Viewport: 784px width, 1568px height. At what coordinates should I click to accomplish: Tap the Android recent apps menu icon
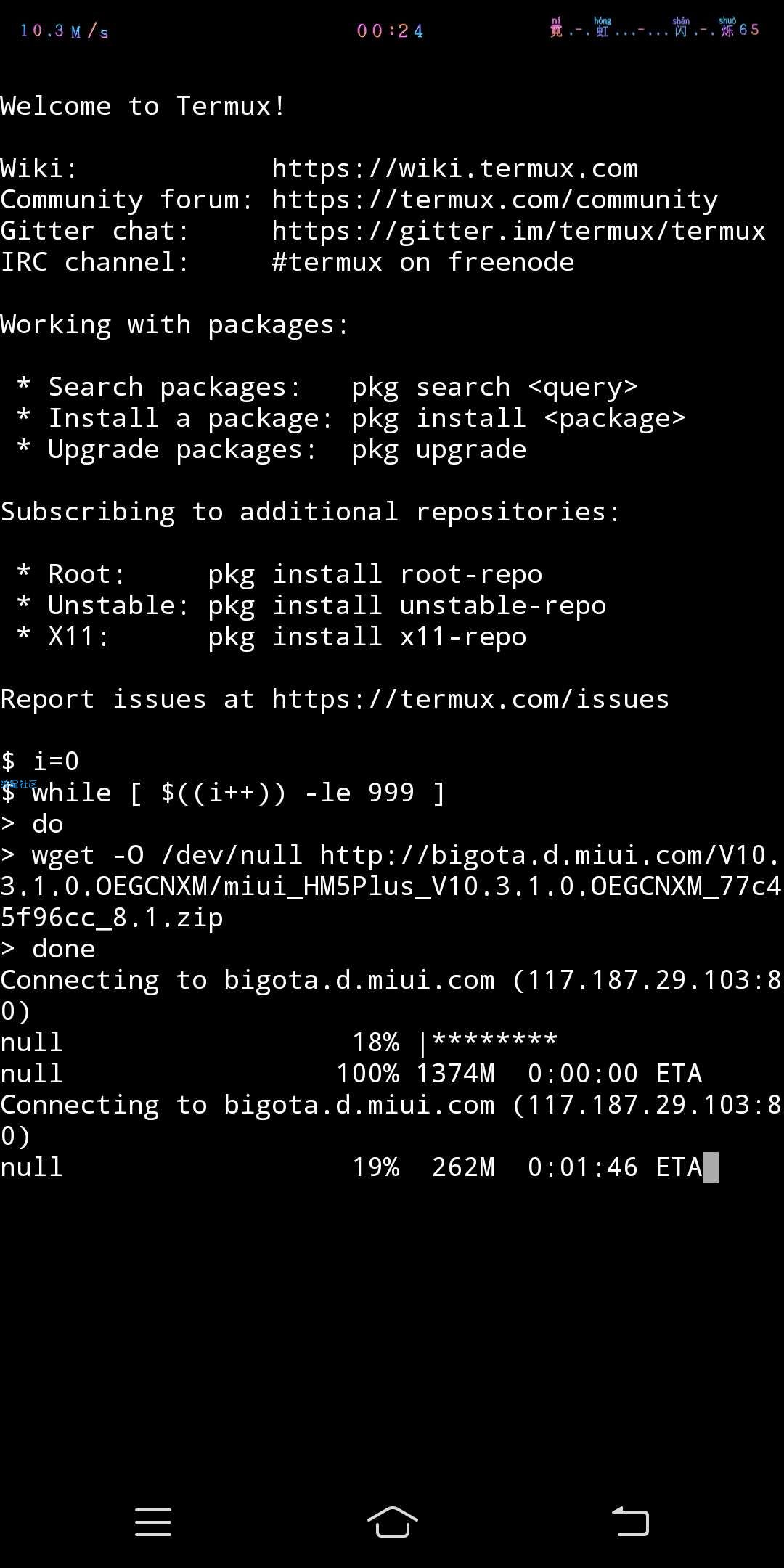(x=153, y=1522)
